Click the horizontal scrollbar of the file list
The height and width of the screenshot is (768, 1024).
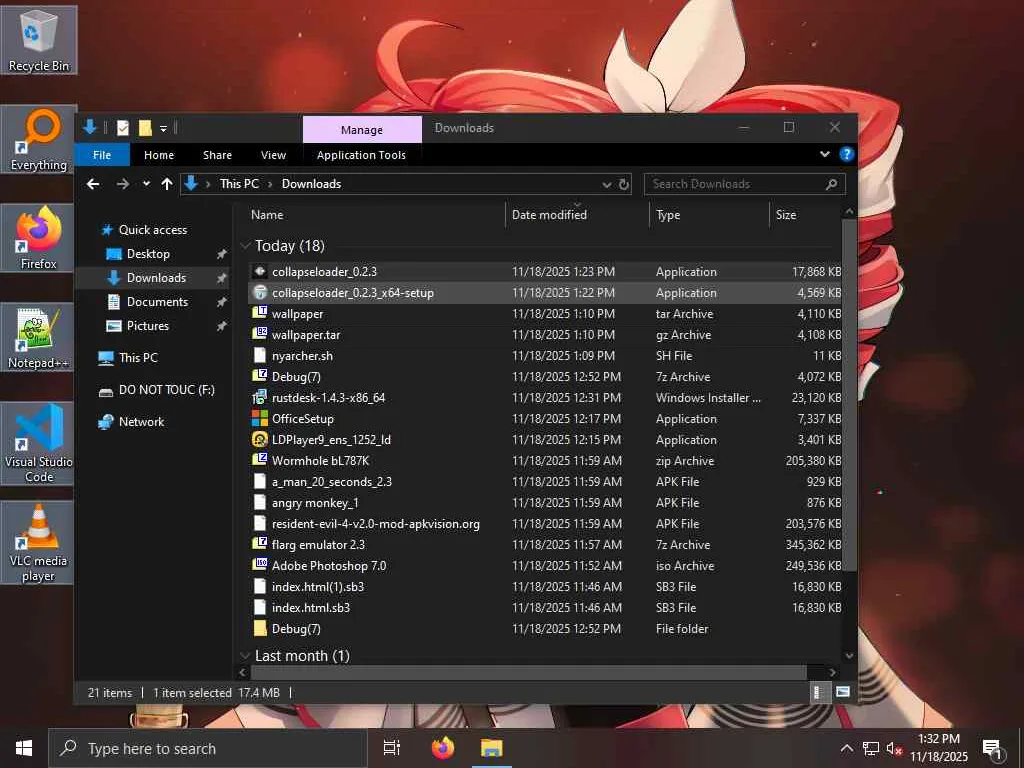[528, 672]
